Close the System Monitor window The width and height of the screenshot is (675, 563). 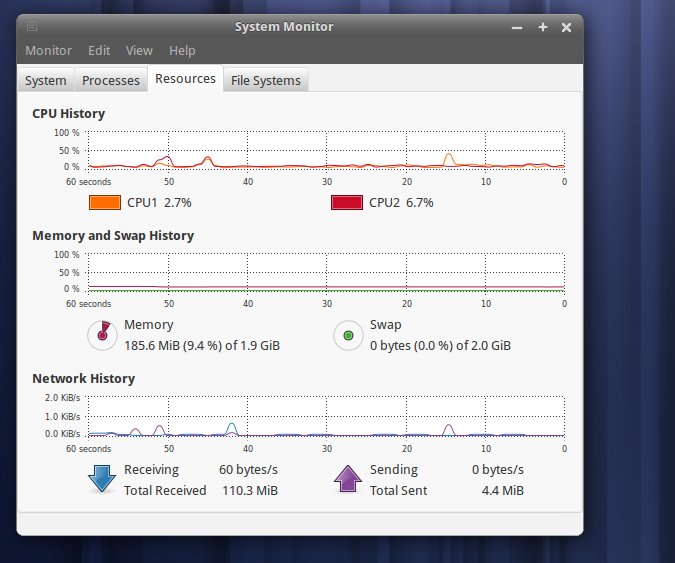(x=567, y=28)
